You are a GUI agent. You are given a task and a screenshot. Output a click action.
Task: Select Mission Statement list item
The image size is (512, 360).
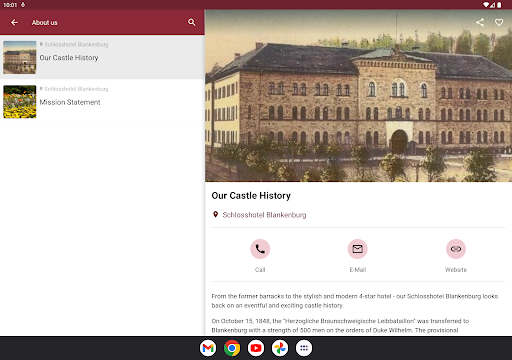coord(102,102)
